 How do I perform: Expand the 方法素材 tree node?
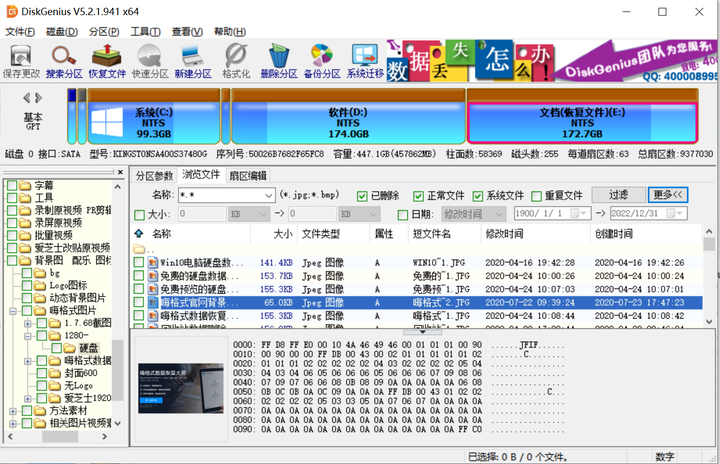13,411
